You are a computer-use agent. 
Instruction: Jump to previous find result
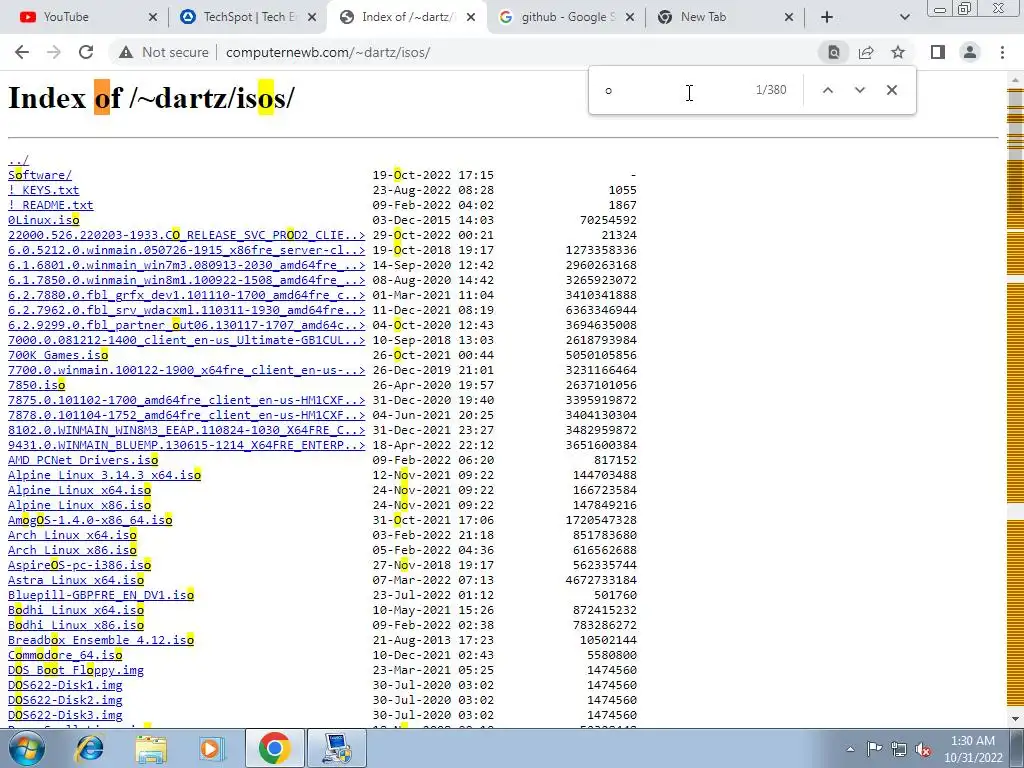tap(827, 90)
